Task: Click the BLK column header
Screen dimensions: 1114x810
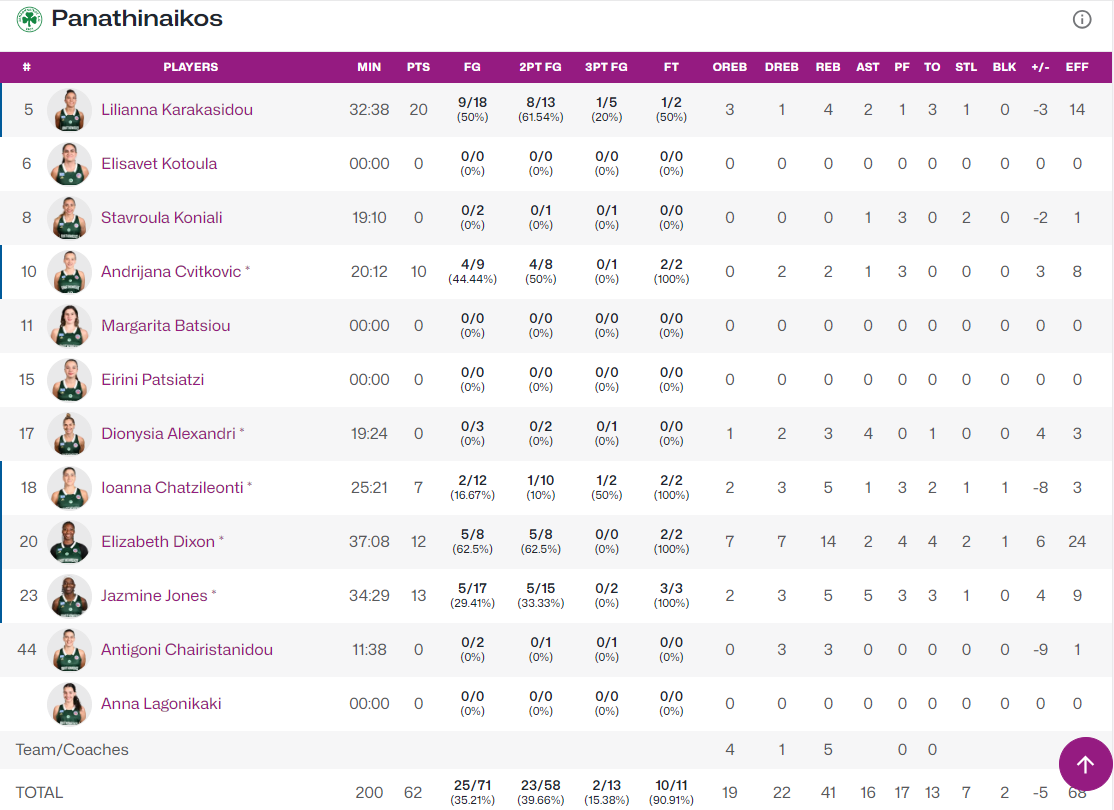Action: pyautogui.click(x=1005, y=67)
